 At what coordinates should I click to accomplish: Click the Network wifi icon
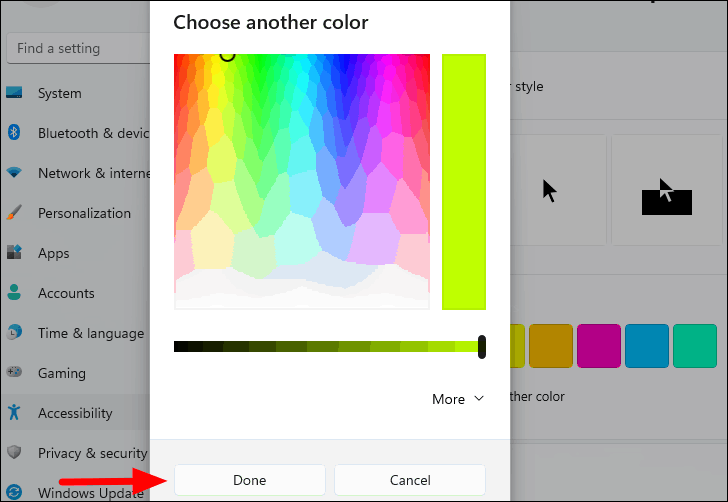point(14,173)
